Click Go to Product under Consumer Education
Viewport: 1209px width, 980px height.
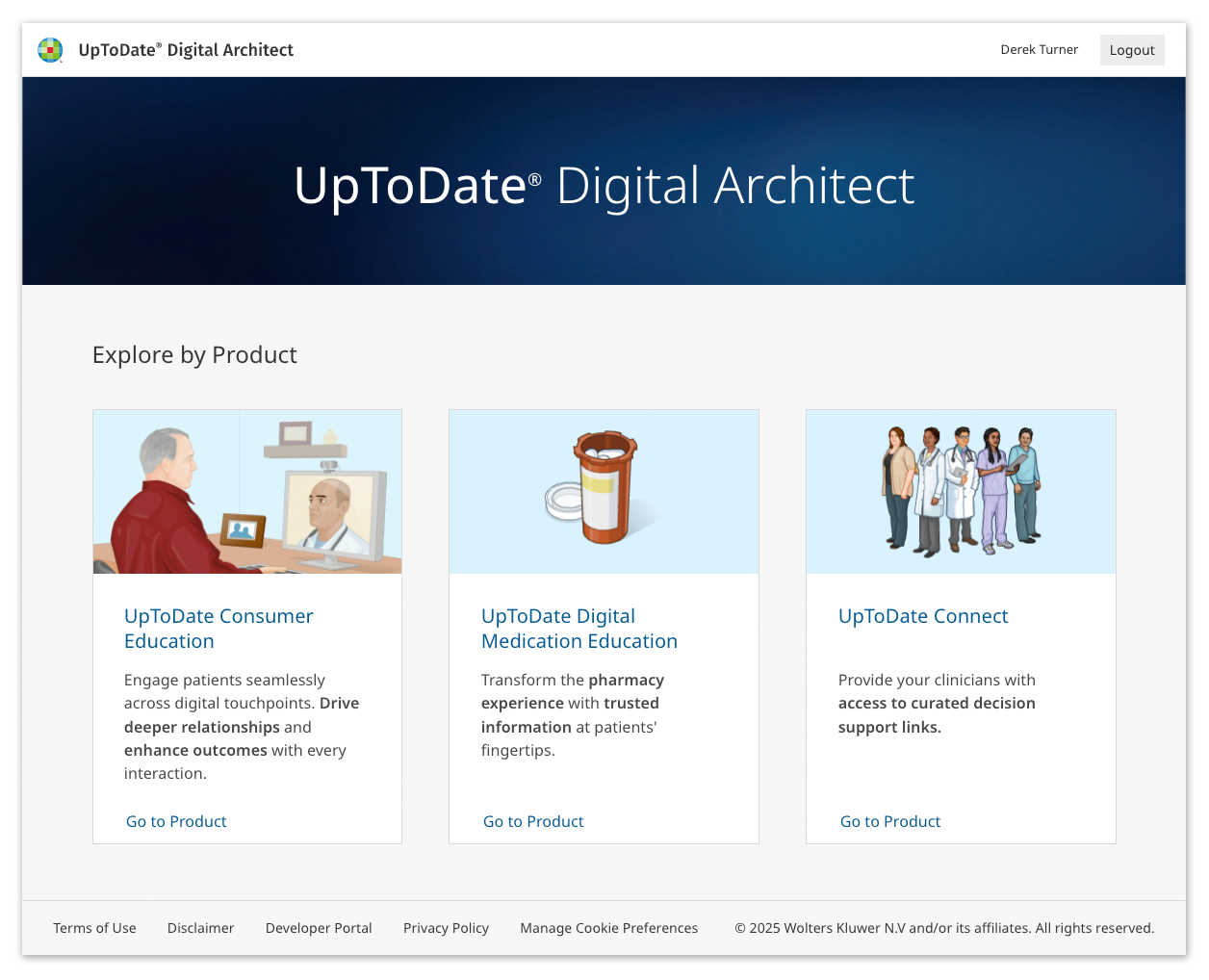click(x=176, y=821)
